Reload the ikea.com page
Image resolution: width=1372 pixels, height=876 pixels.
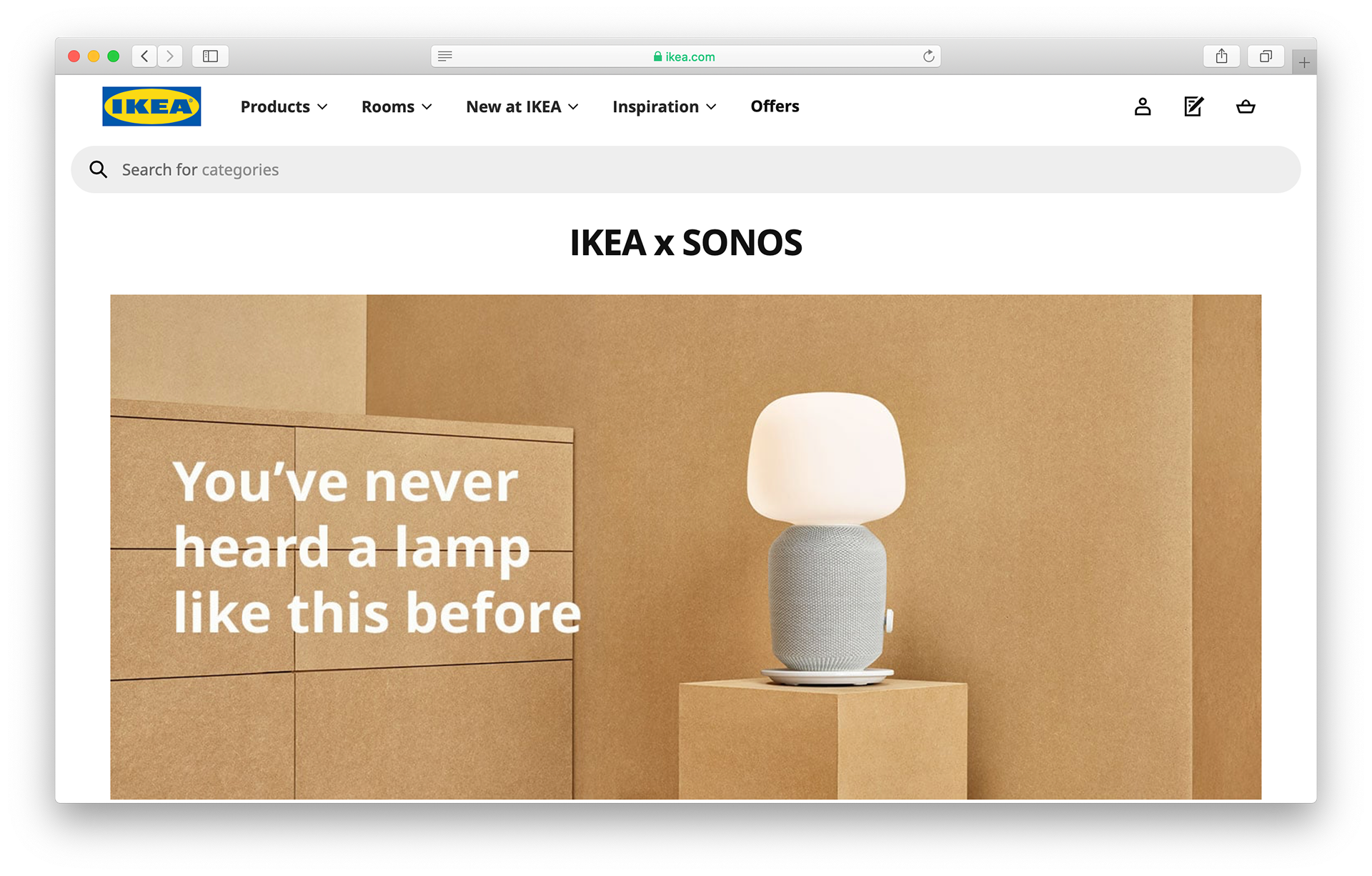(928, 56)
